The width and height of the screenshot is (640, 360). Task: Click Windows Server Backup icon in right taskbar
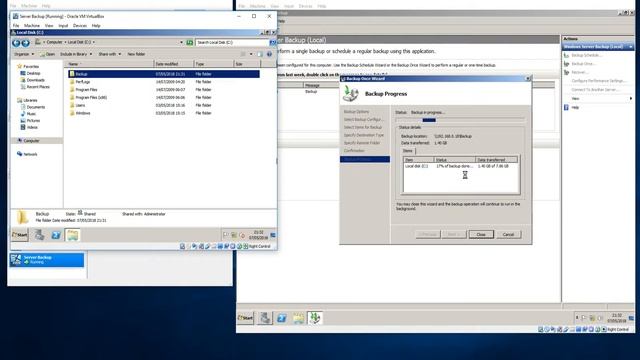pos(315,318)
